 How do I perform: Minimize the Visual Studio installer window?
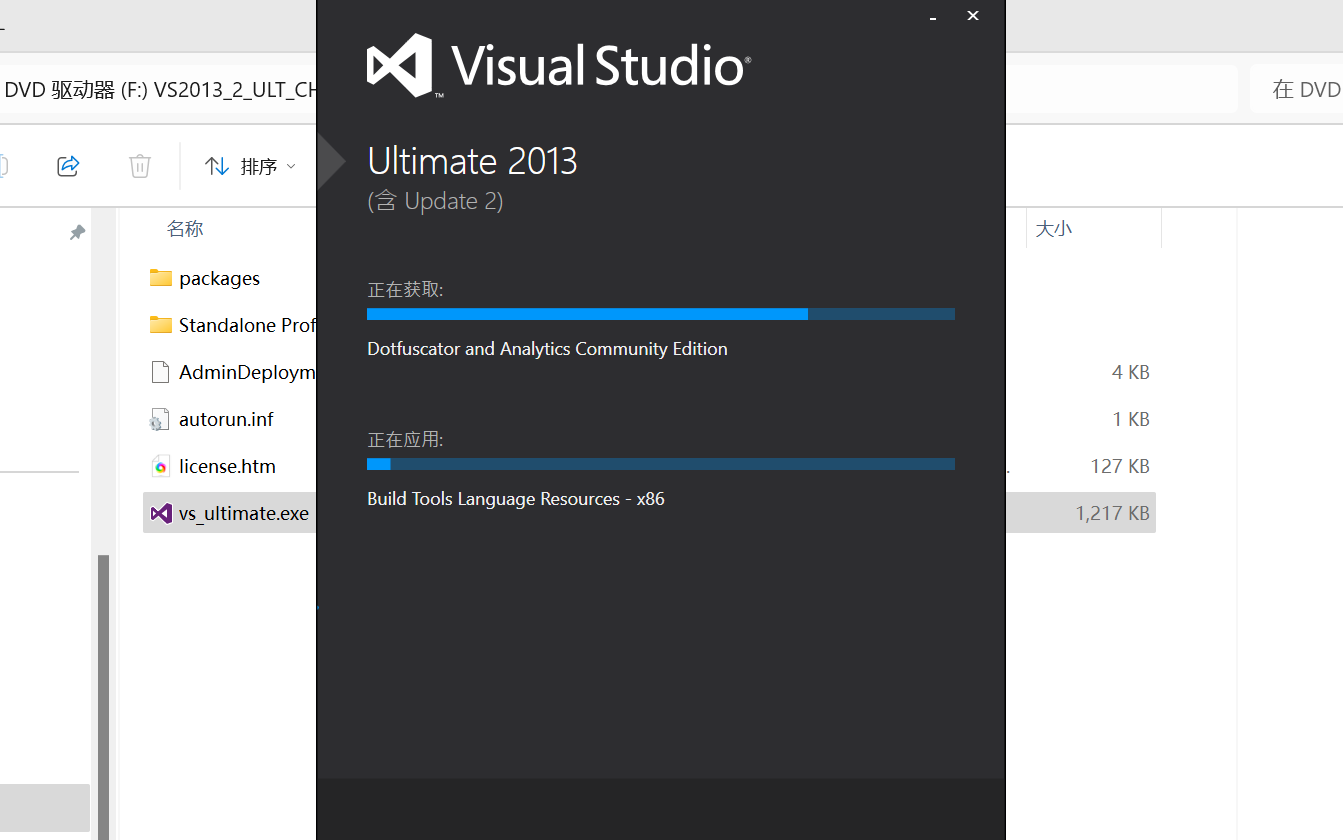coord(933,17)
